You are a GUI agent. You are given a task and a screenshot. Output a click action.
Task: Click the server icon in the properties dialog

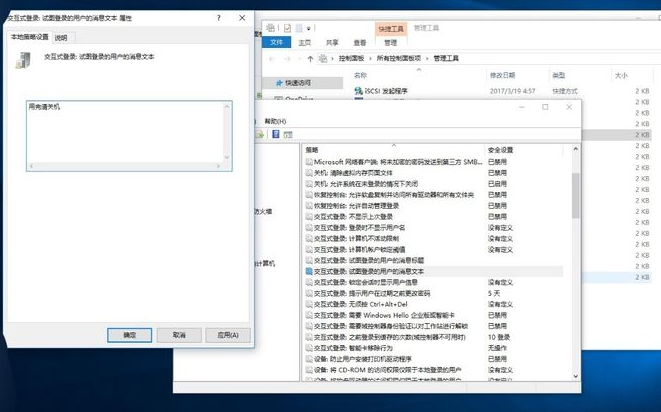pyautogui.click(x=22, y=61)
